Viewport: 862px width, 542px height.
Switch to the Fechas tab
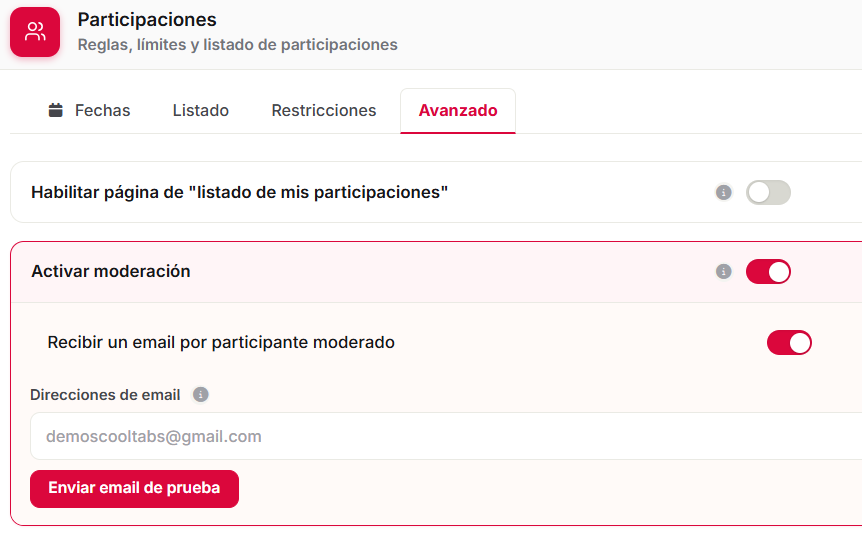coord(90,110)
